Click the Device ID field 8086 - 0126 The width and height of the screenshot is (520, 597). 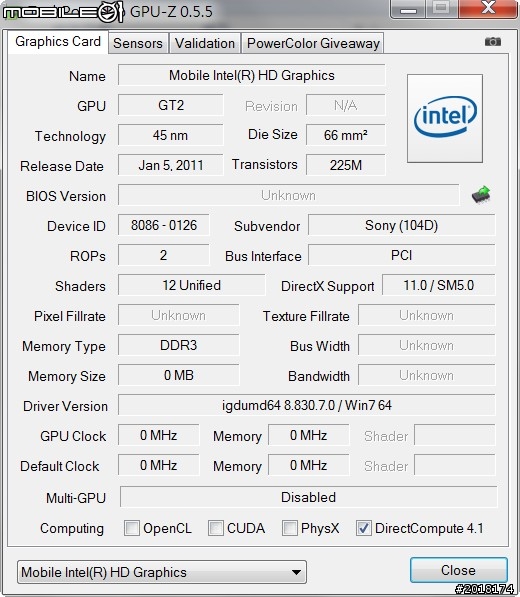coord(164,225)
